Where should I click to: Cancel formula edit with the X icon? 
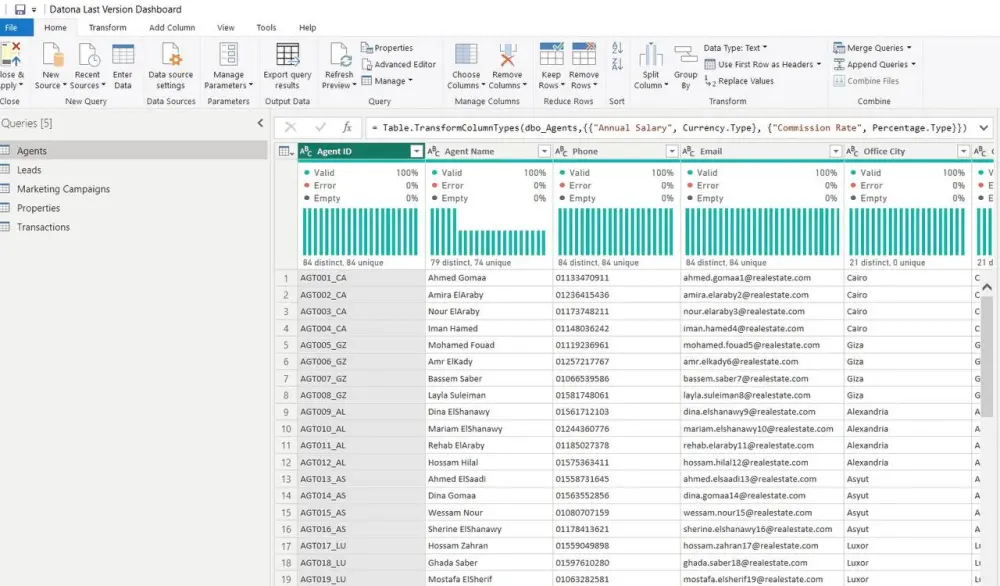point(290,128)
